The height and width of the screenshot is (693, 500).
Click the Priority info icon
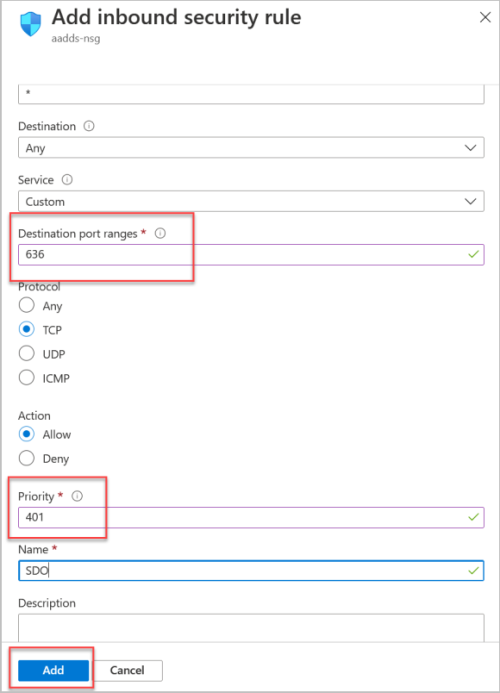tap(77, 496)
